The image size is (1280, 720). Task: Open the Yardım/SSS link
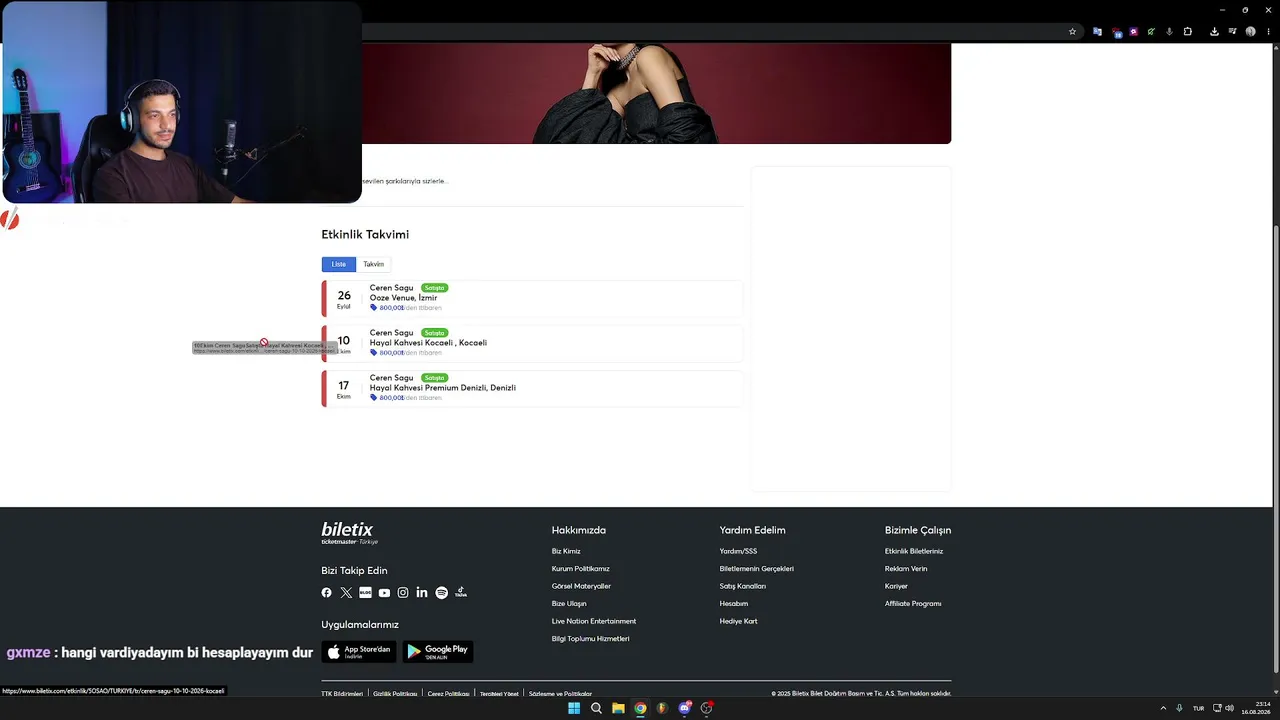[x=738, y=551]
